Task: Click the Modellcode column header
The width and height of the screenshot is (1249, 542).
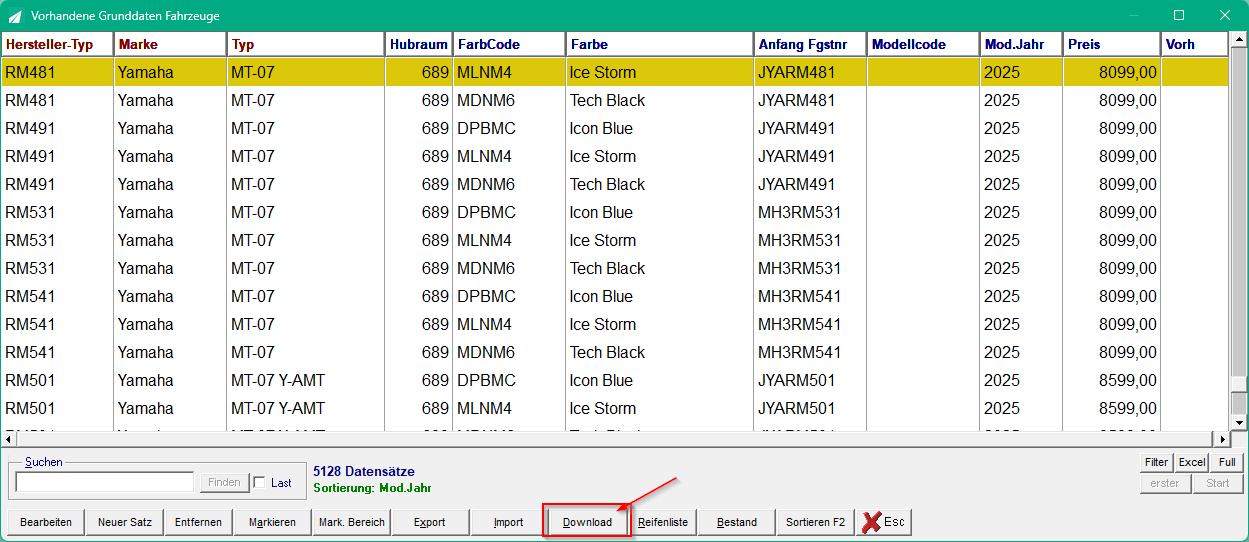Action: [x=923, y=44]
